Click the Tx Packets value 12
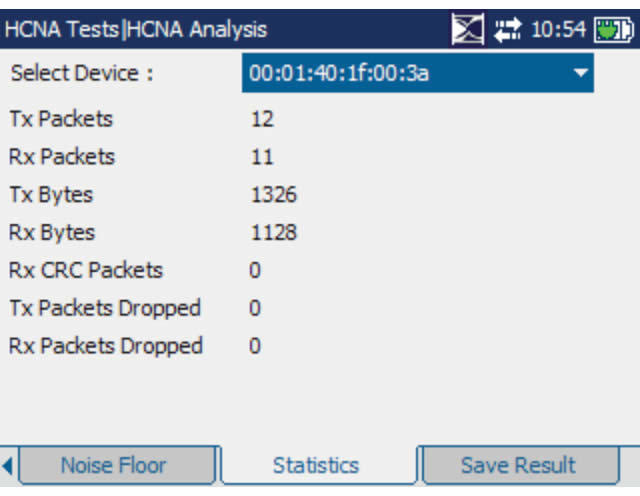This screenshot has width=640, height=496. pos(262,119)
